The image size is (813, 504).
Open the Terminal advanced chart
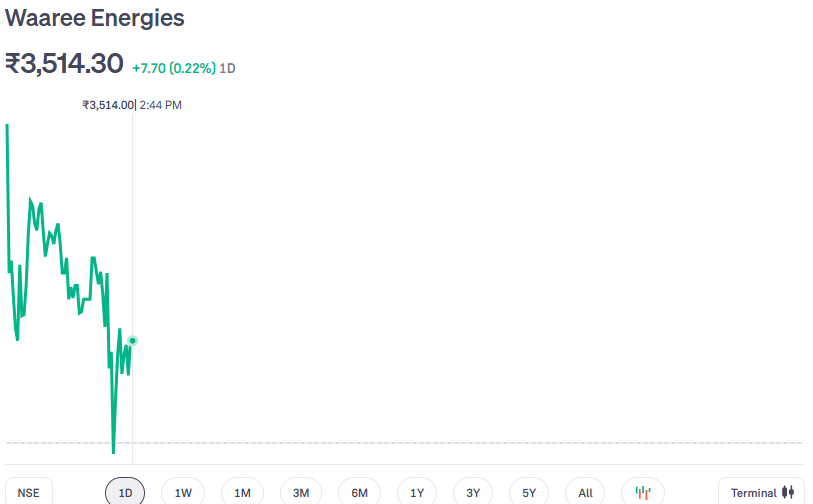(x=760, y=492)
